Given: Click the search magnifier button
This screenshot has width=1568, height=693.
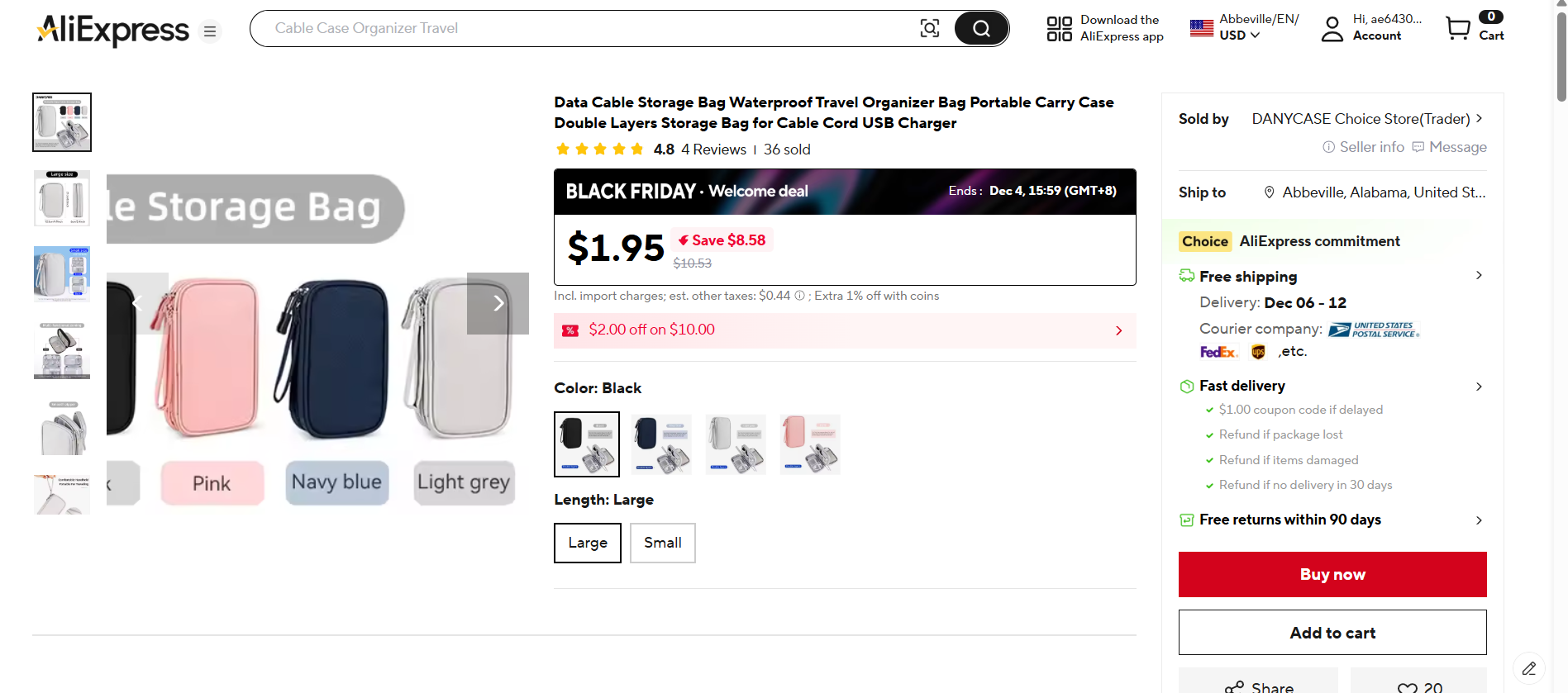Looking at the screenshot, I should pos(981,29).
